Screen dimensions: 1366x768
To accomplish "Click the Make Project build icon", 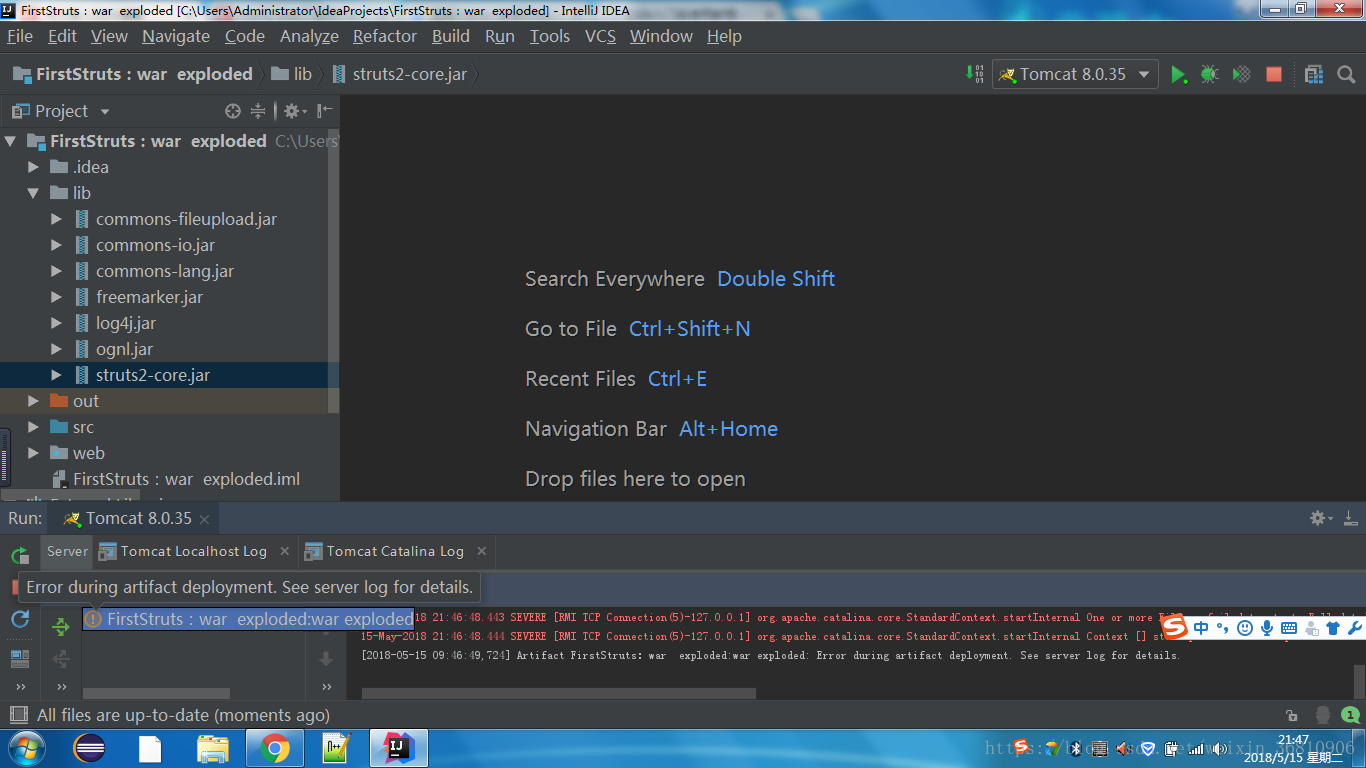I will point(974,74).
